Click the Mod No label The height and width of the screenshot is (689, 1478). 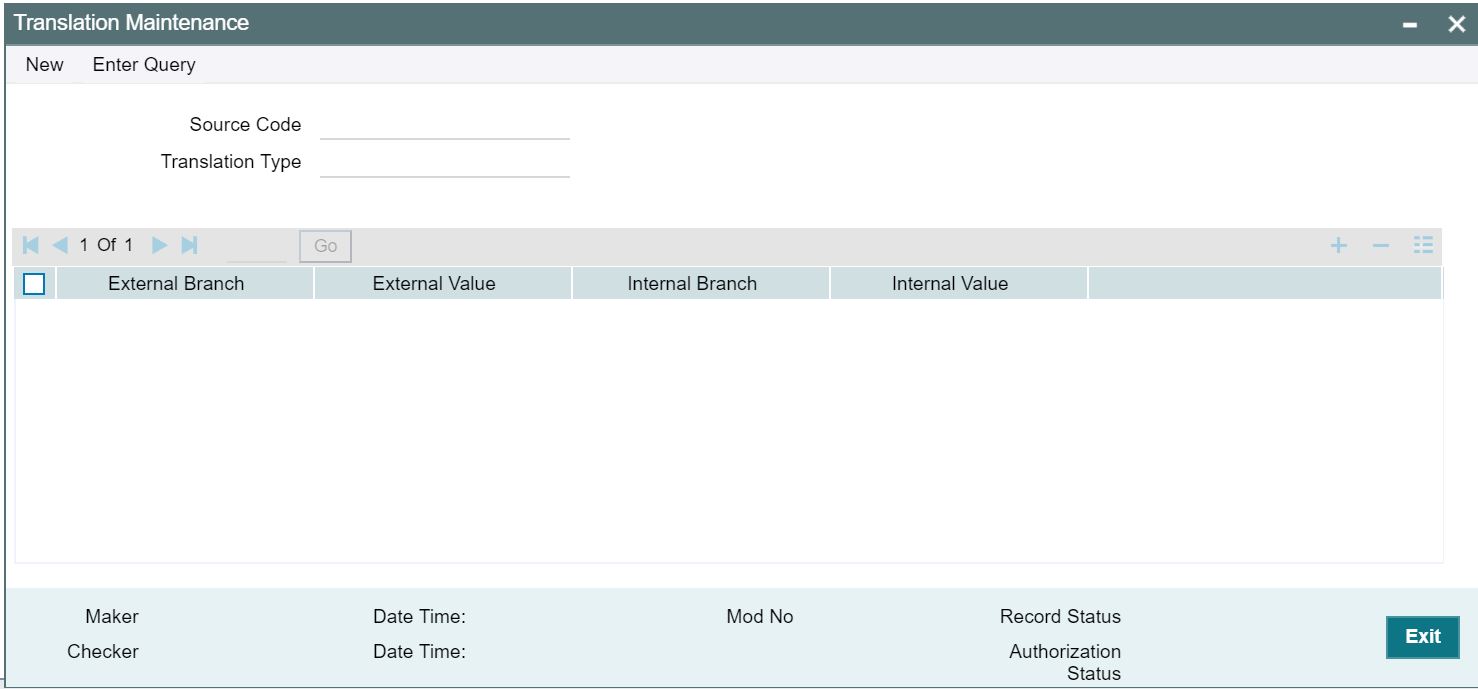click(760, 617)
